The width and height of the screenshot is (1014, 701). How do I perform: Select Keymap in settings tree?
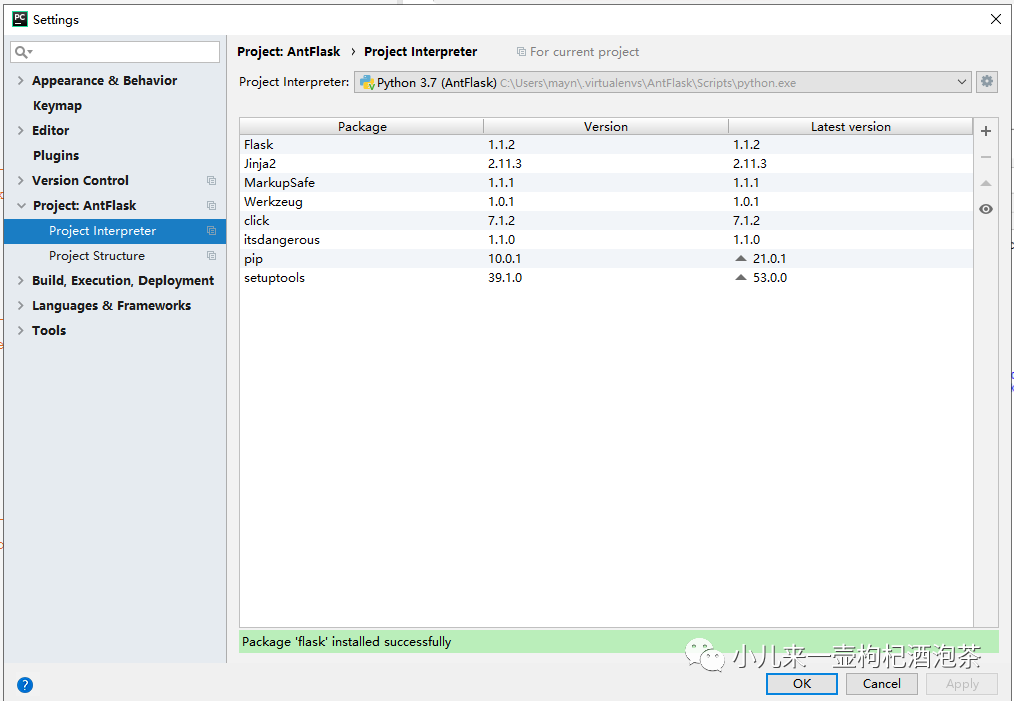(57, 106)
